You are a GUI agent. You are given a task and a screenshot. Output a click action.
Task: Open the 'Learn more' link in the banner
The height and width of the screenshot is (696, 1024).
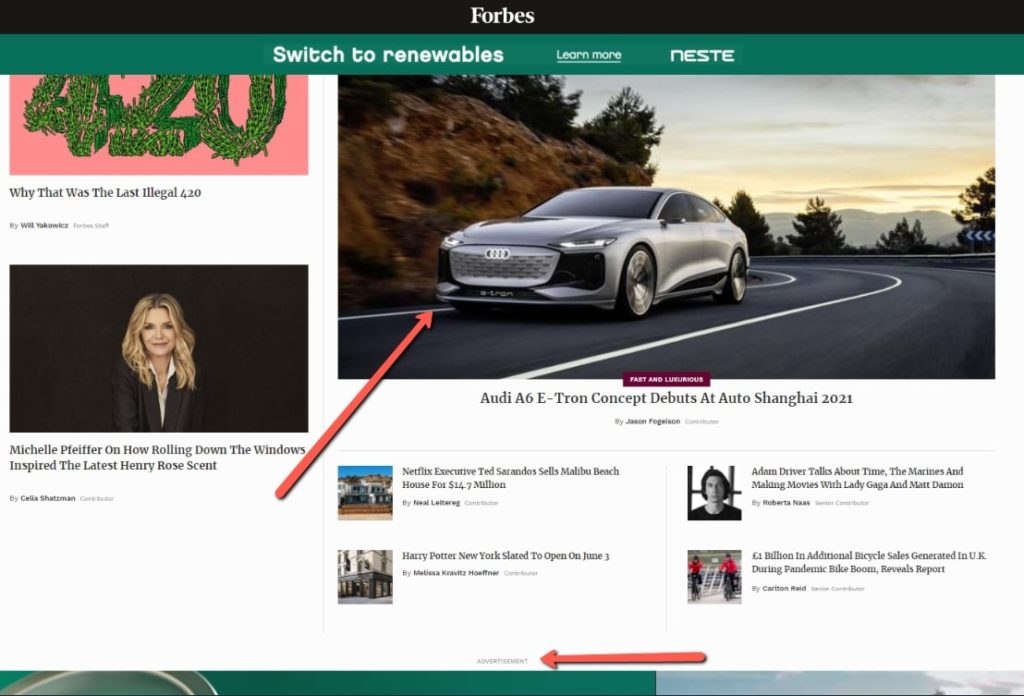[x=588, y=55]
